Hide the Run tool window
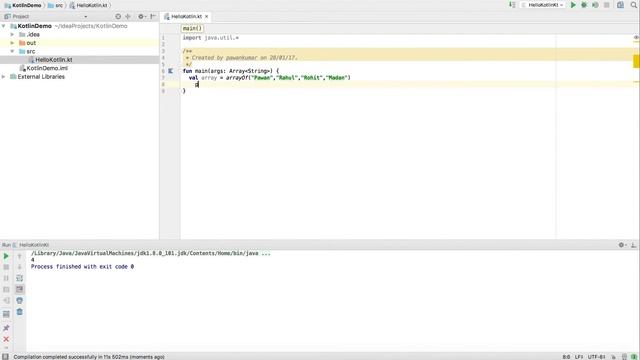The width and height of the screenshot is (640, 360). pyautogui.click(x=633, y=245)
